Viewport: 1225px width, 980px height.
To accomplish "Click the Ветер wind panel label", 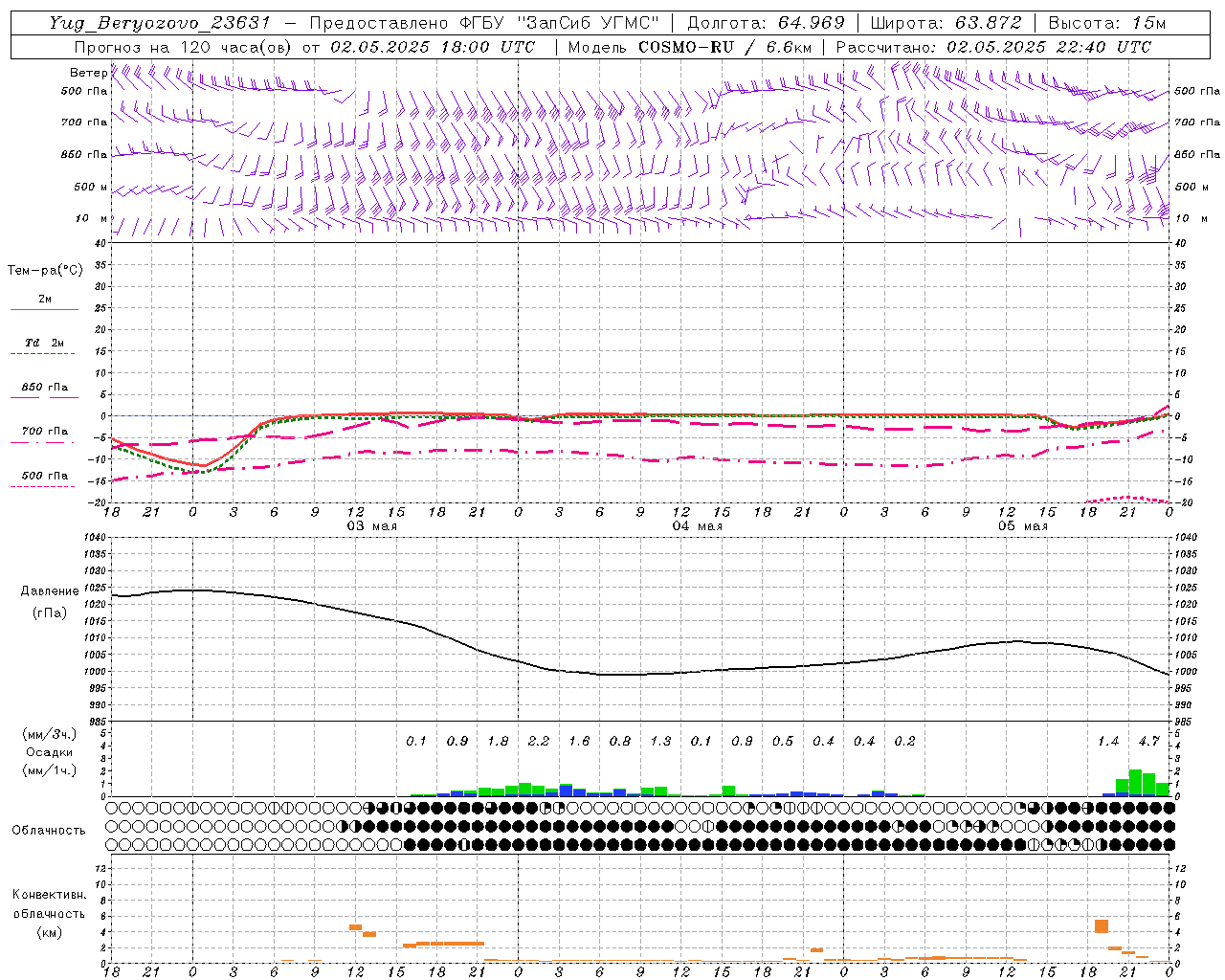I will (88, 73).
